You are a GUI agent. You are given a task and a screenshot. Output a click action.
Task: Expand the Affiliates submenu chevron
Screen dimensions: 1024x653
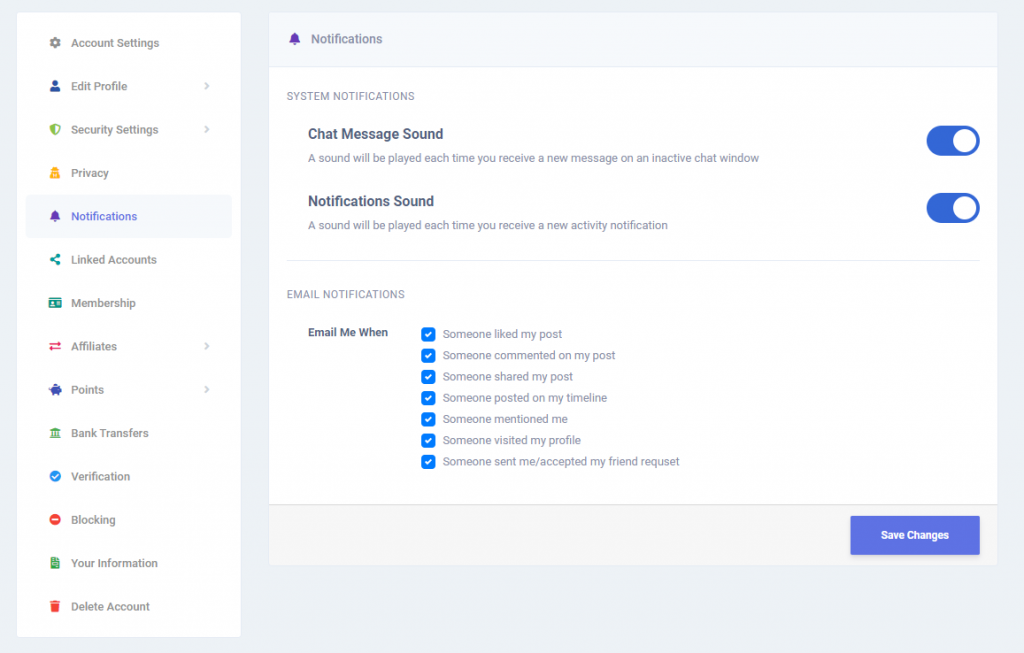(x=206, y=346)
